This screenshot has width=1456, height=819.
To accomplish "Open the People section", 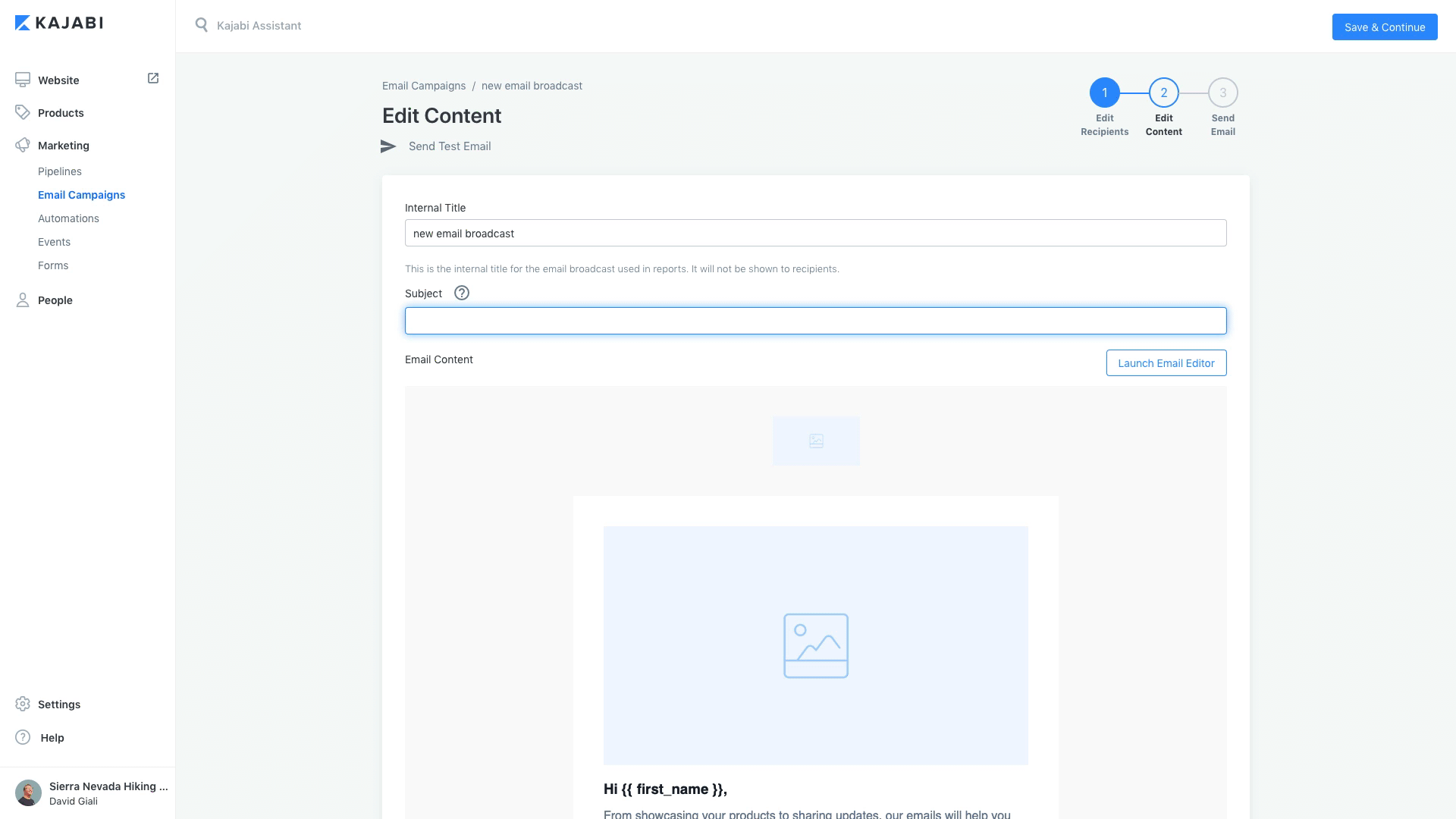I will pos(55,300).
